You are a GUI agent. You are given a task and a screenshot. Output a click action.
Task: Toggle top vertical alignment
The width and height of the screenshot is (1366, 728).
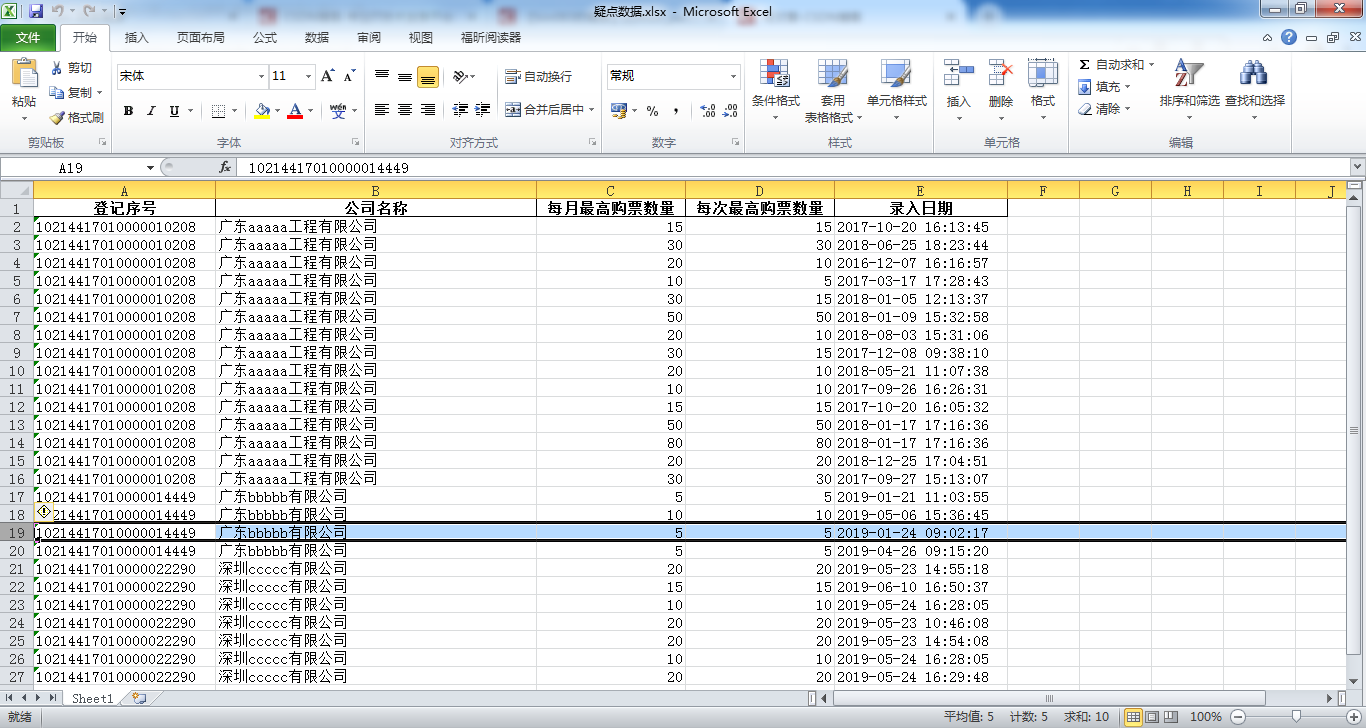coord(382,76)
